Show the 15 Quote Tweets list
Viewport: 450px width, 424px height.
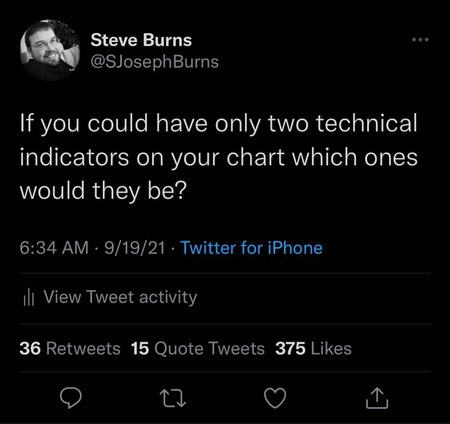[x=198, y=349]
